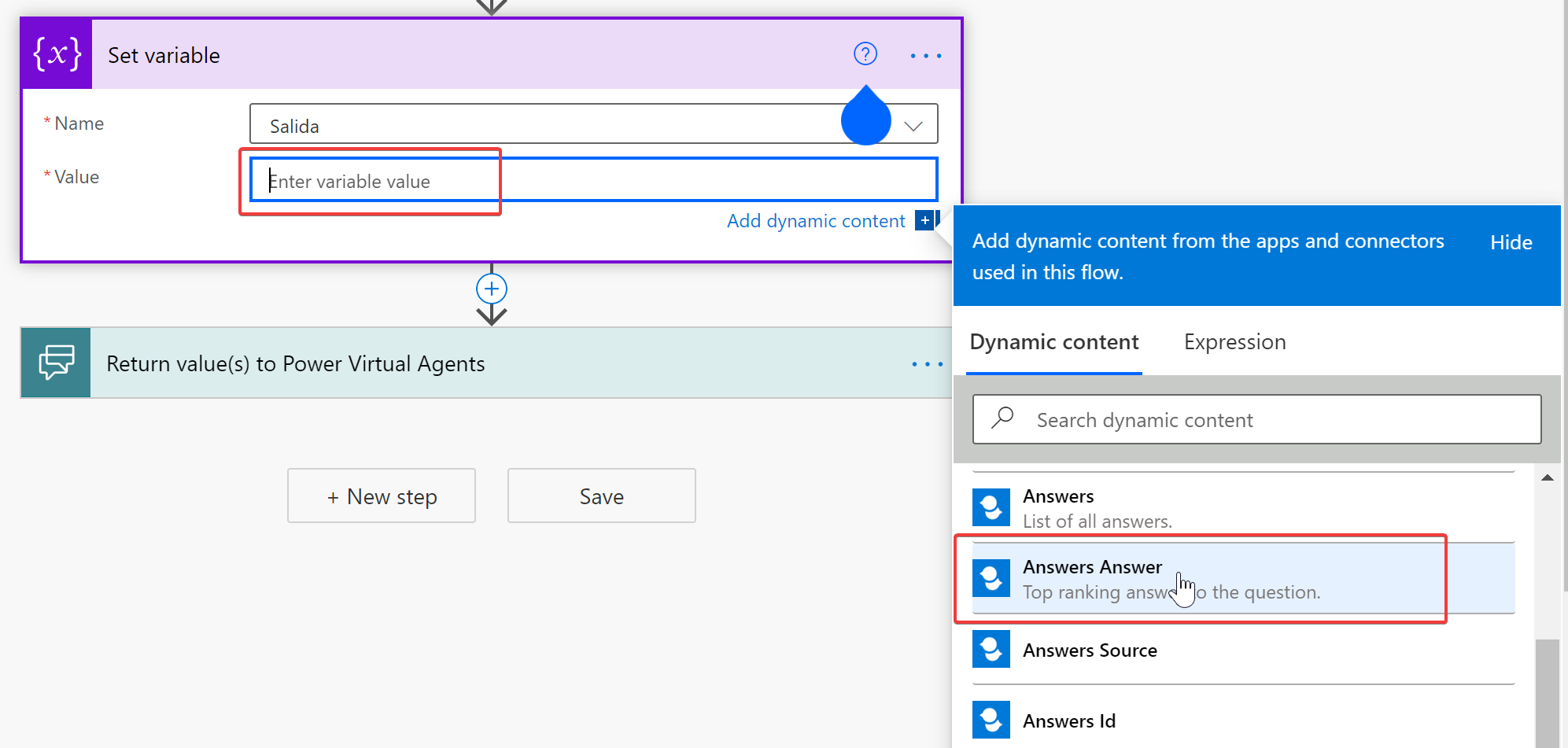Screen dimensions: 1568x748
Task: Open Set variable more options menu
Action: 925,56
